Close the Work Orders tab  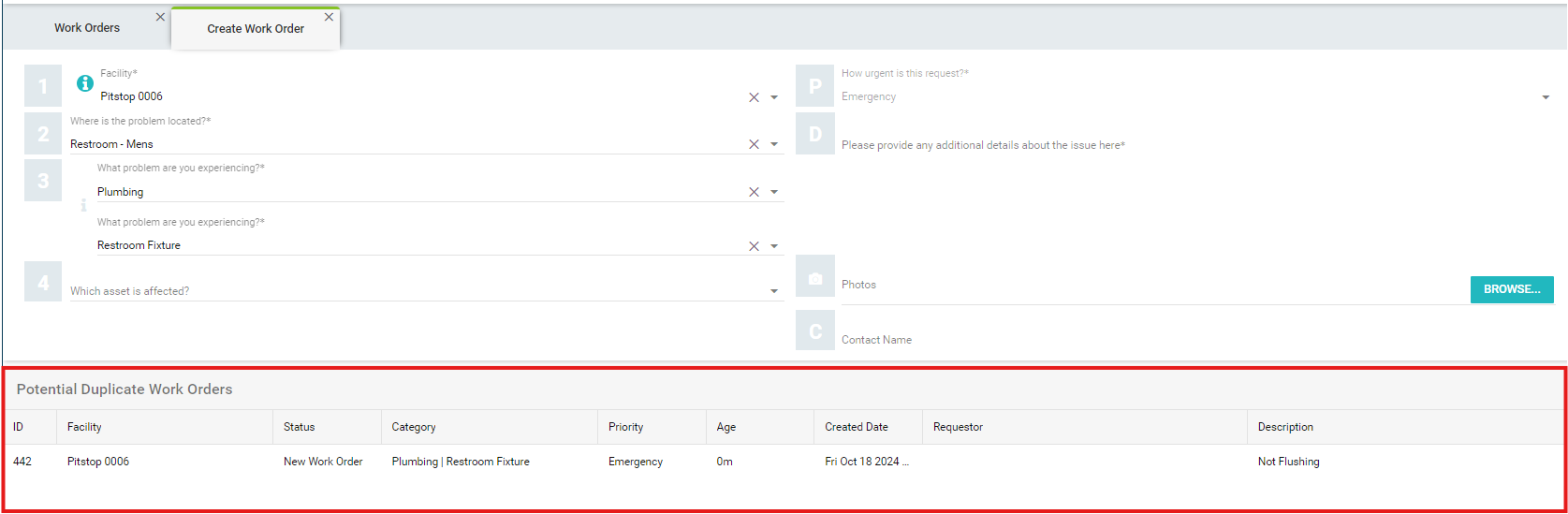click(160, 17)
